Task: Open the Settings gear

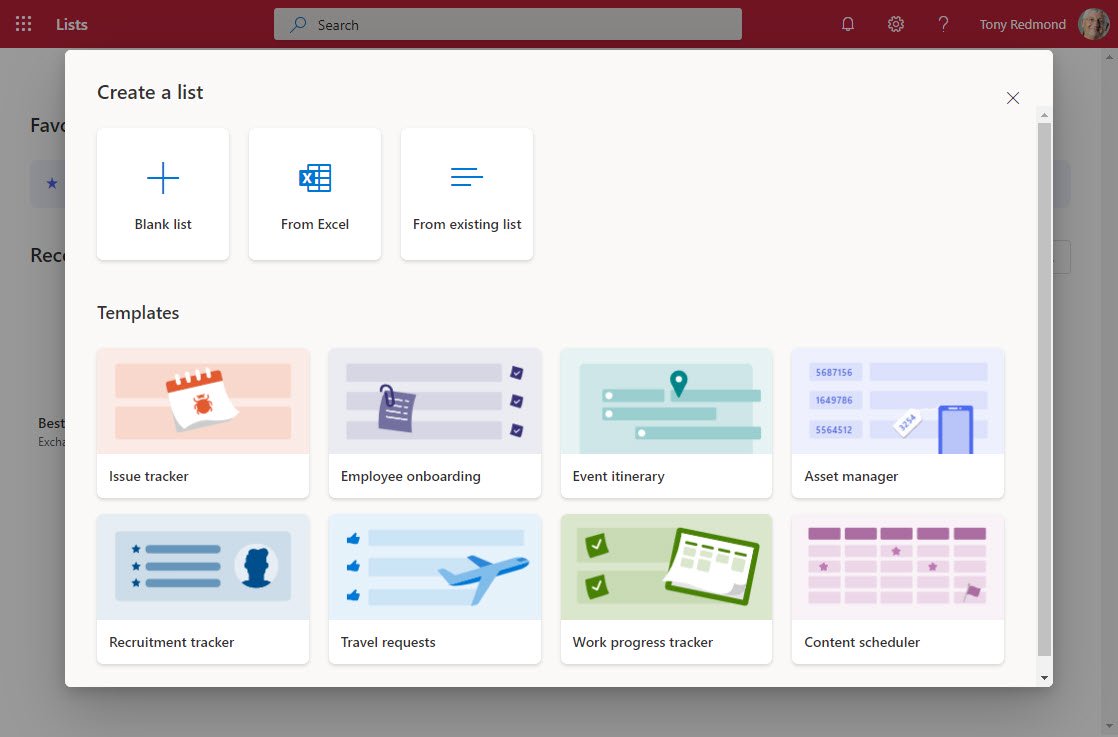Action: pyautogui.click(x=895, y=23)
